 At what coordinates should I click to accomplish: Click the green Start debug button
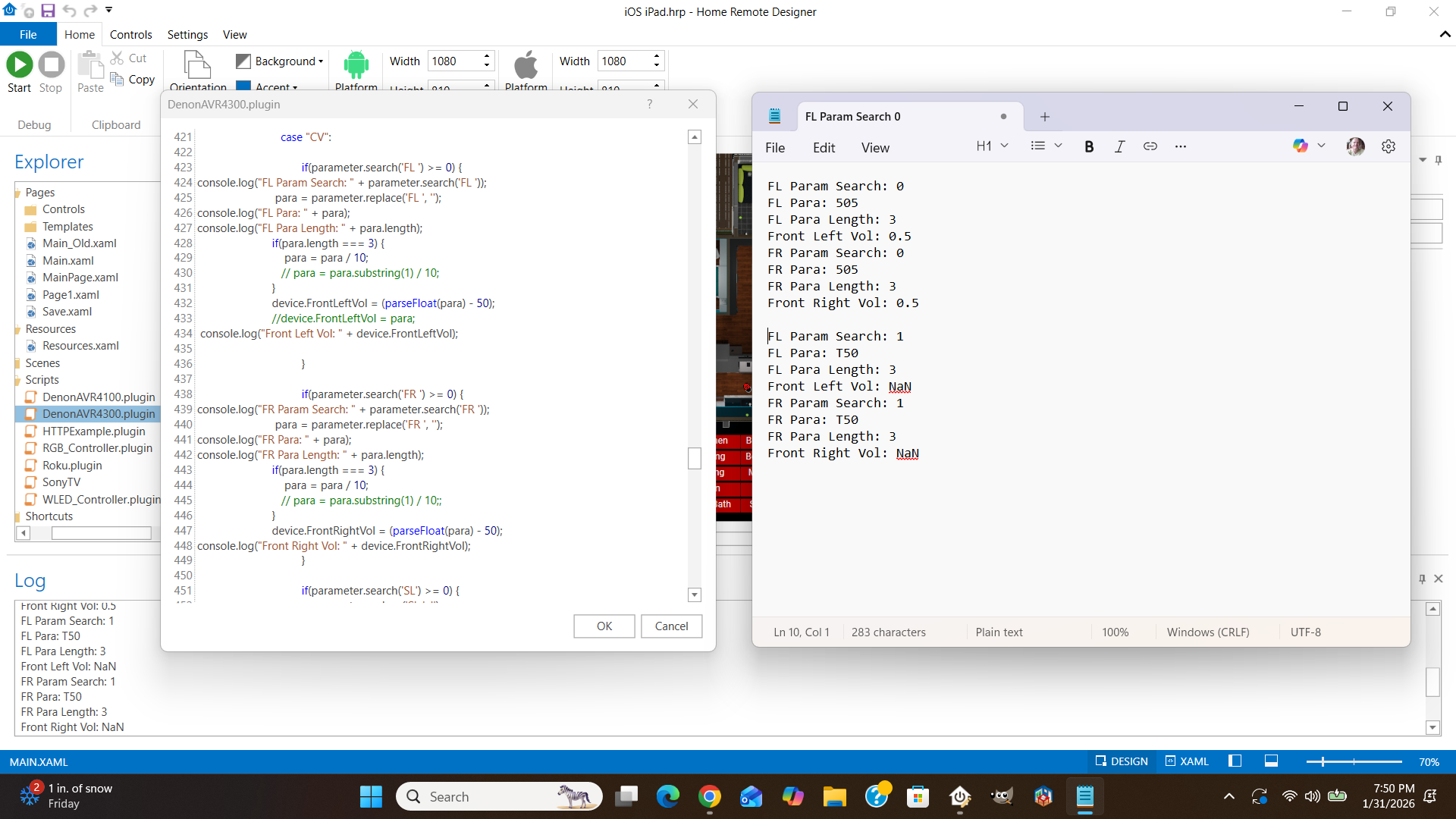pos(20,65)
